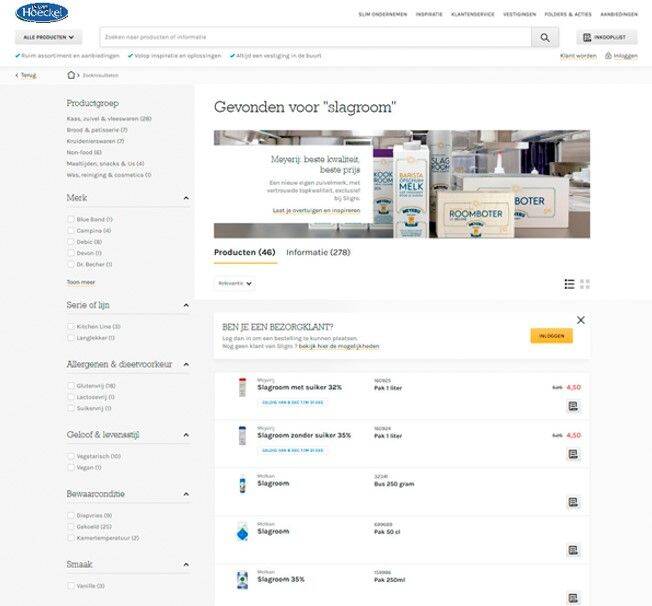Close the bezorgklant banner
Viewport: 652px width, 606px height.
click(580, 320)
